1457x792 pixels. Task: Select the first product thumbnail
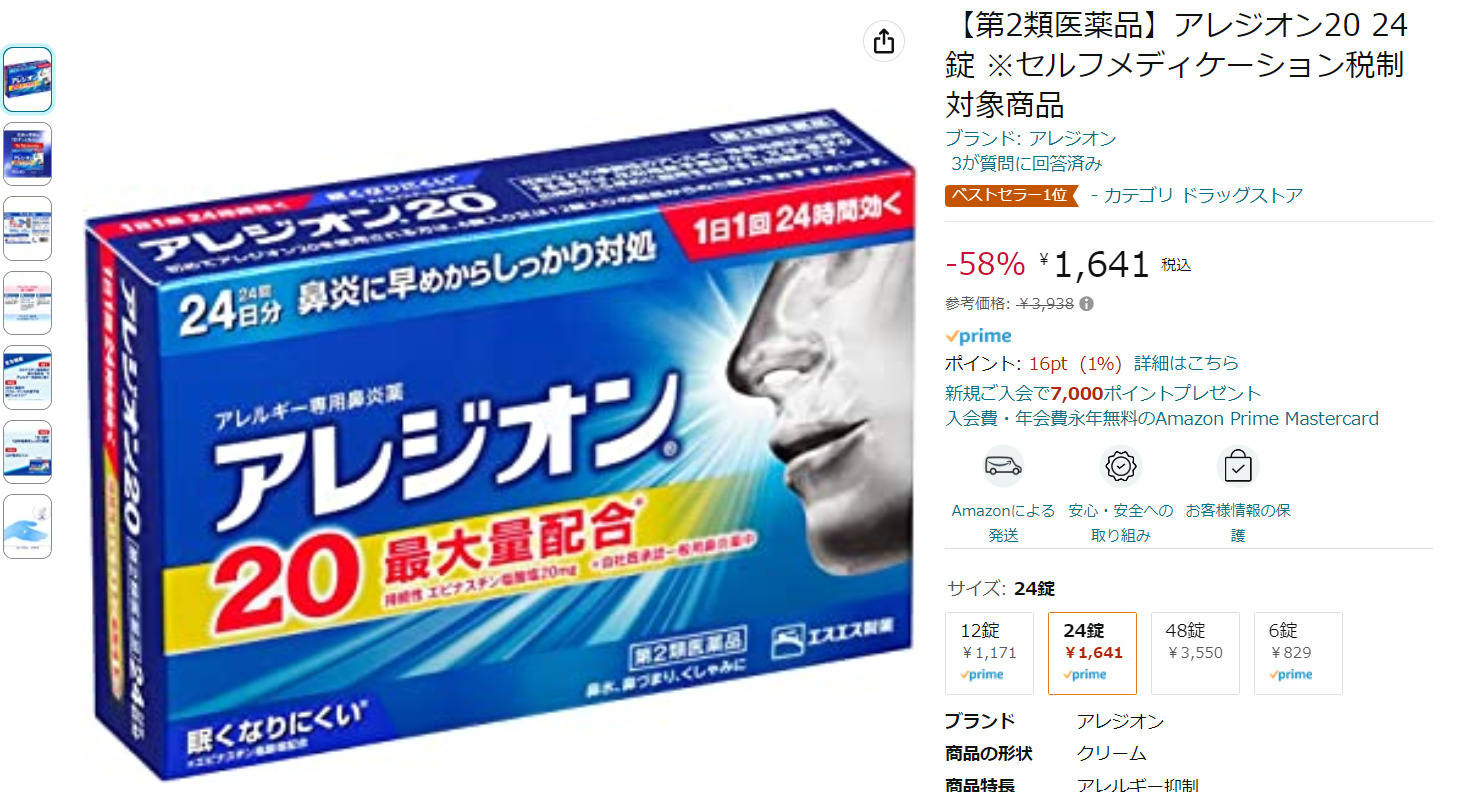click(x=28, y=79)
